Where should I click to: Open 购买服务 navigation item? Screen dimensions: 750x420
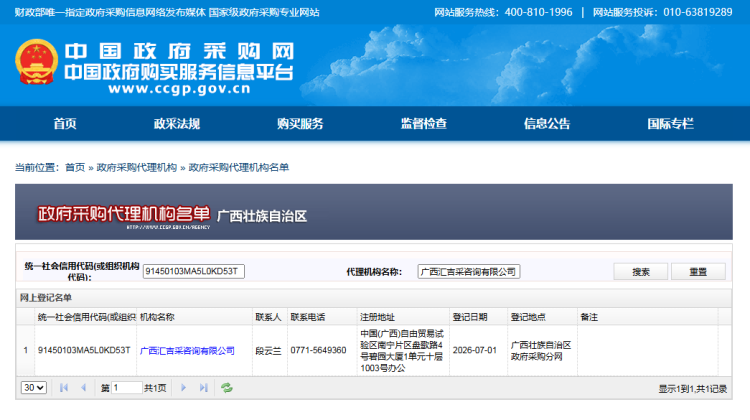click(300, 124)
